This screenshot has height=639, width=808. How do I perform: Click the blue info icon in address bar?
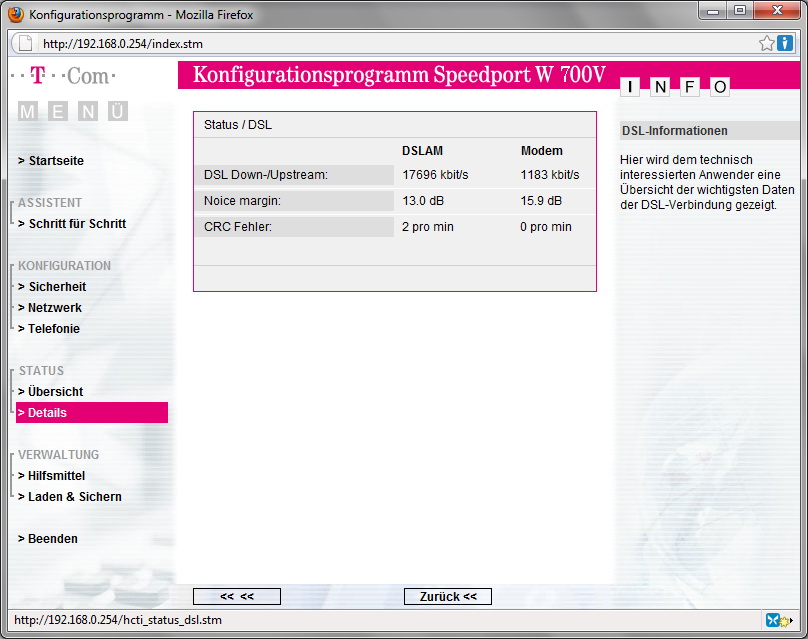click(784, 43)
